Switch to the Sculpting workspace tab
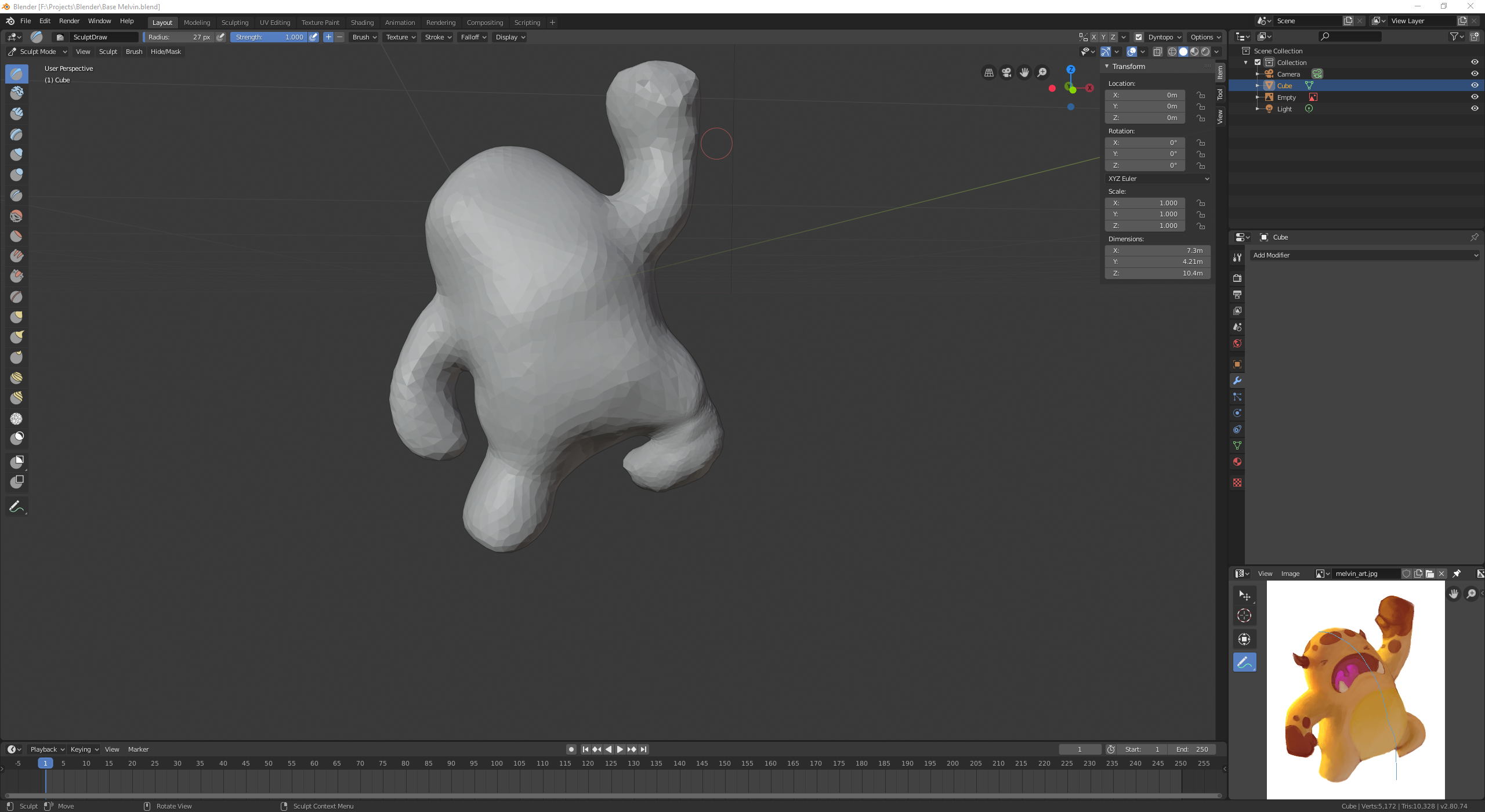1485x812 pixels. (x=234, y=23)
